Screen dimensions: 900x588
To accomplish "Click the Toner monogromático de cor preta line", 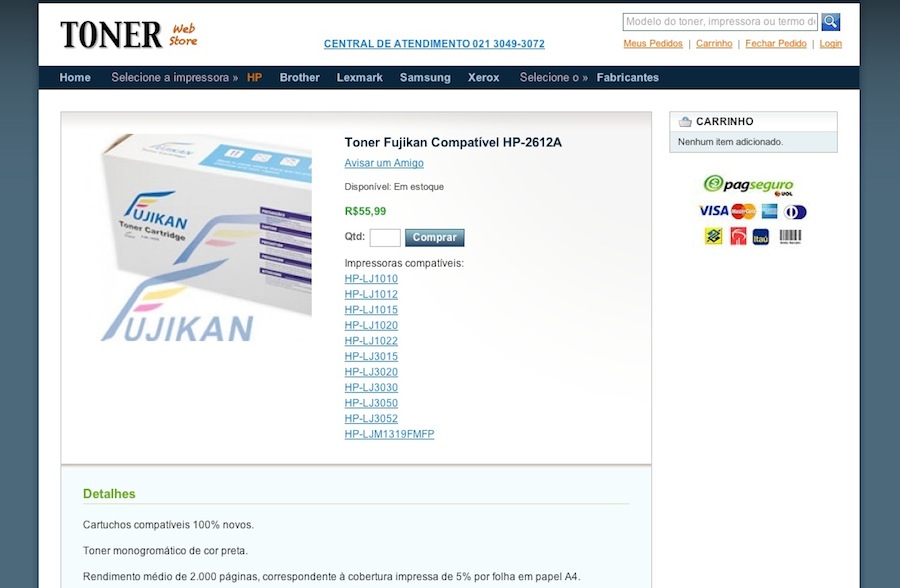I will (x=165, y=551).
